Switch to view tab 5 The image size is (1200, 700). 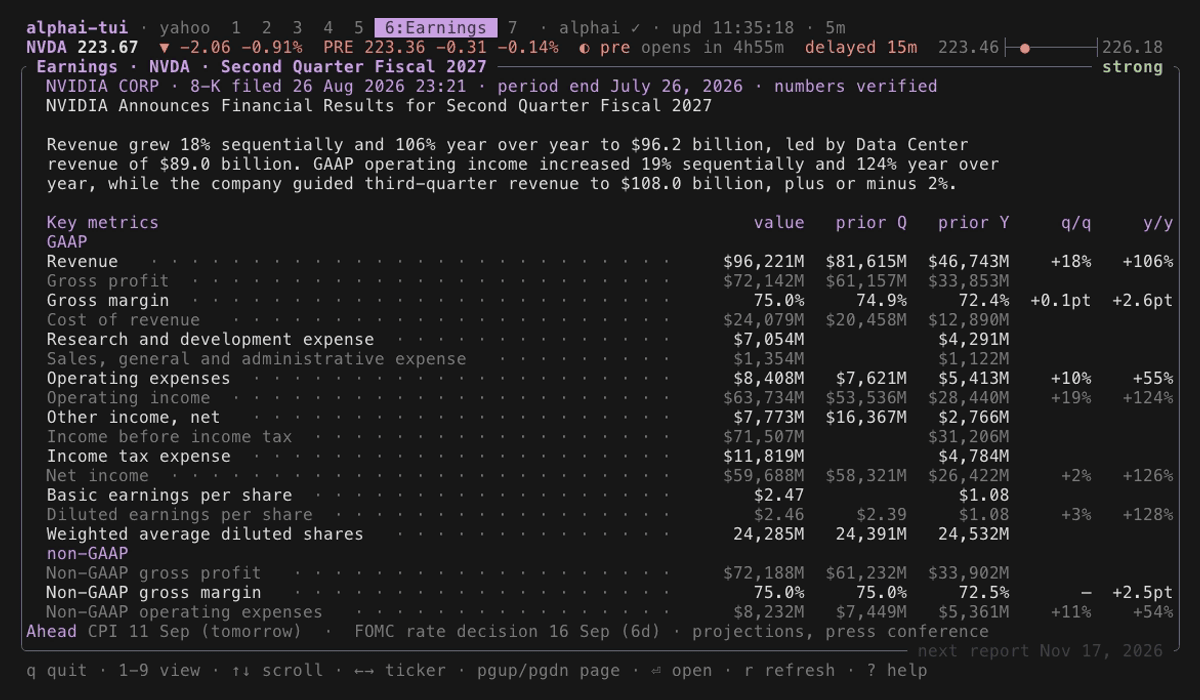[x=359, y=28]
